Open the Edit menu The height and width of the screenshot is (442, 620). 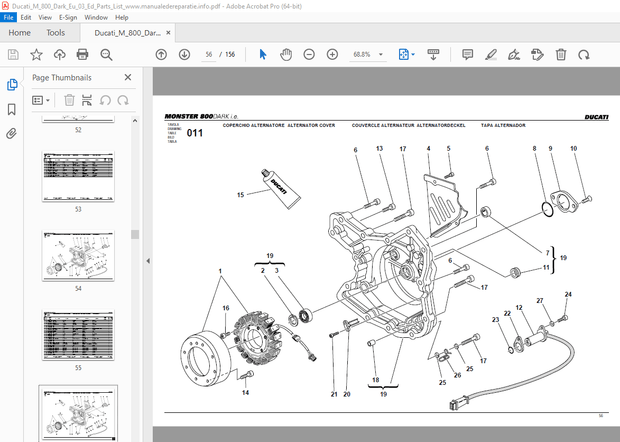click(26, 17)
